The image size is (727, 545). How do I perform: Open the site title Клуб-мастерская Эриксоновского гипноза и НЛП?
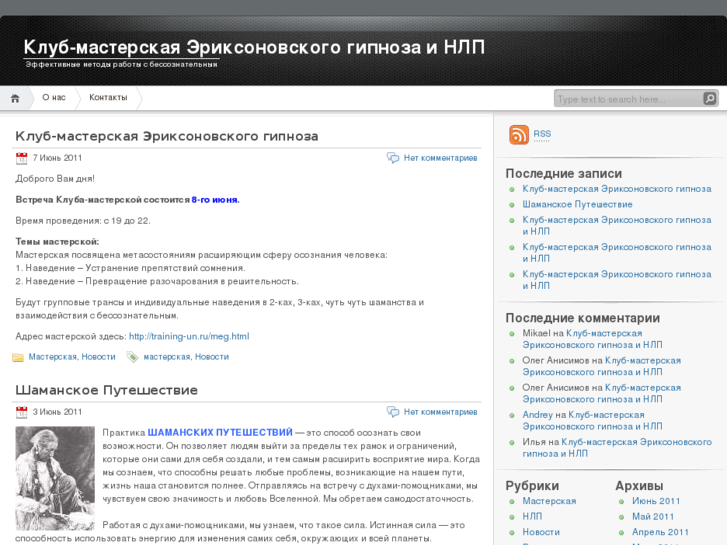click(x=254, y=47)
